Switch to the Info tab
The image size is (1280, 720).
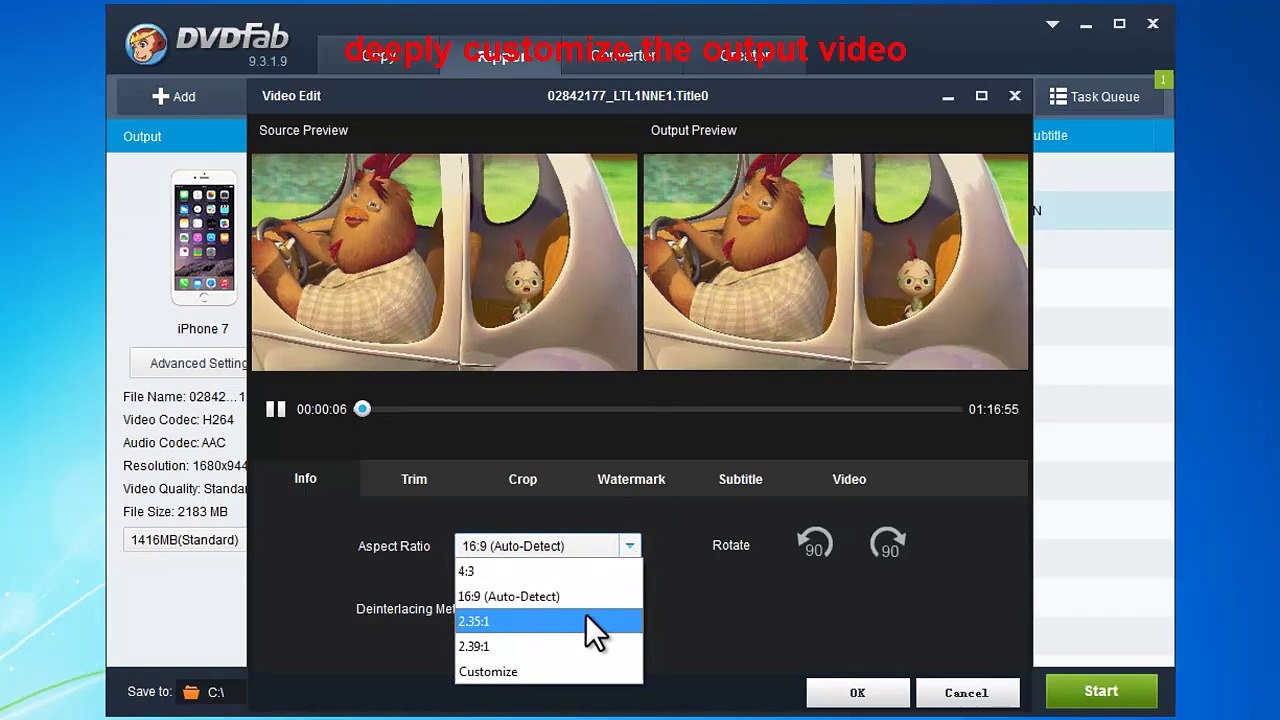click(305, 479)
